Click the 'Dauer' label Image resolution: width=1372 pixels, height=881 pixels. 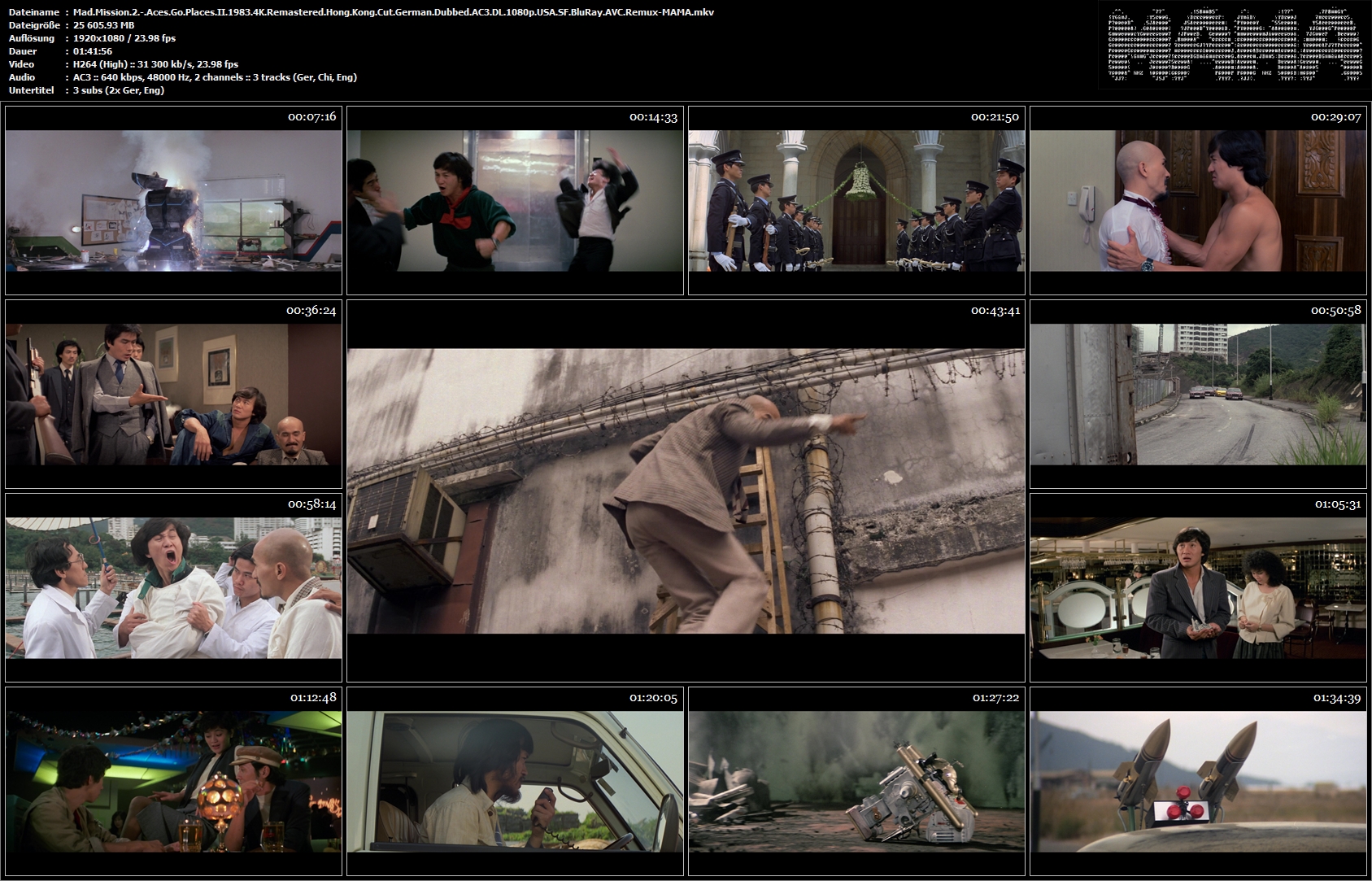click(23, 51)
